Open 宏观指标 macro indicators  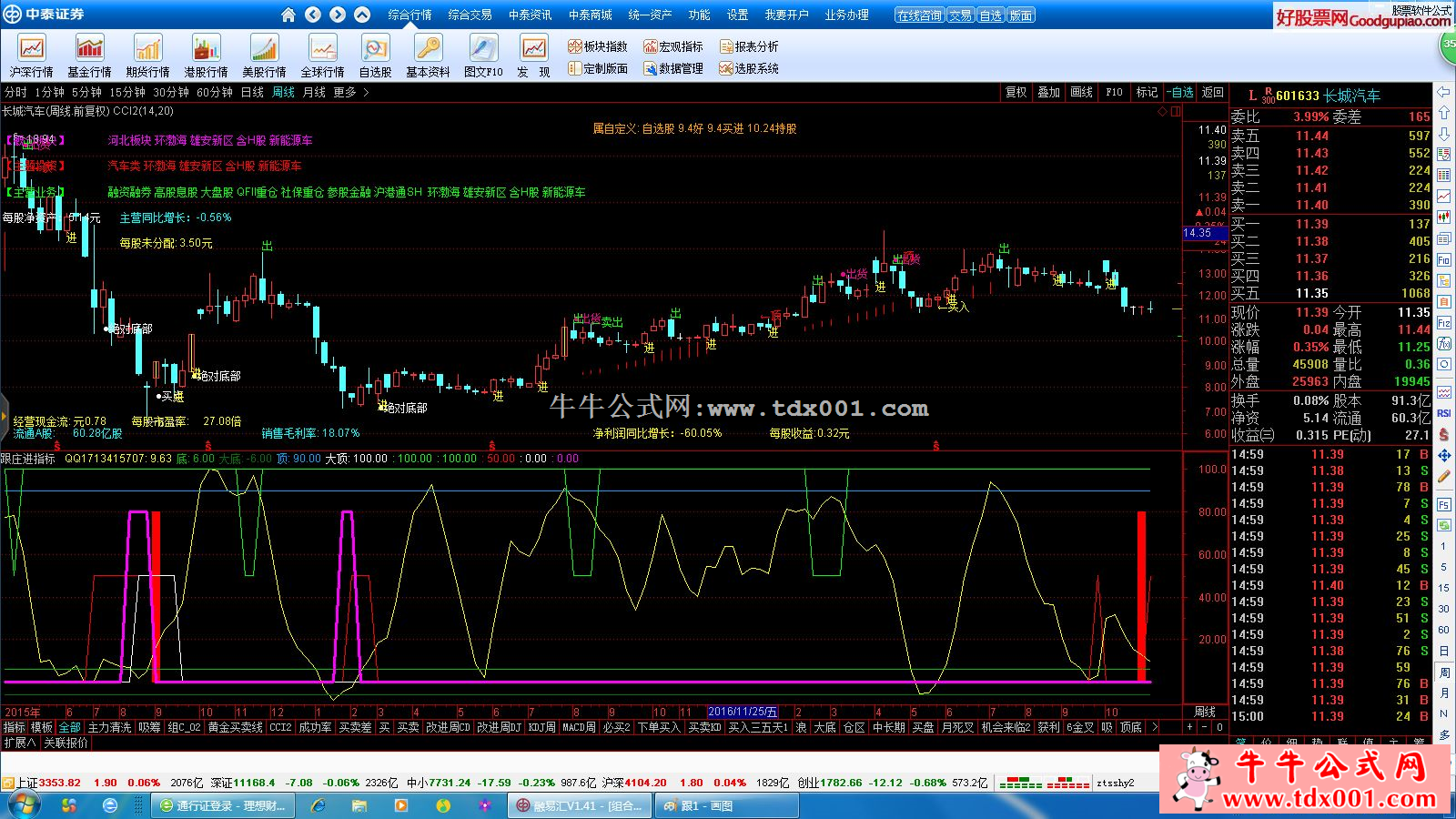pyautogui.click(x=673, y=46)
